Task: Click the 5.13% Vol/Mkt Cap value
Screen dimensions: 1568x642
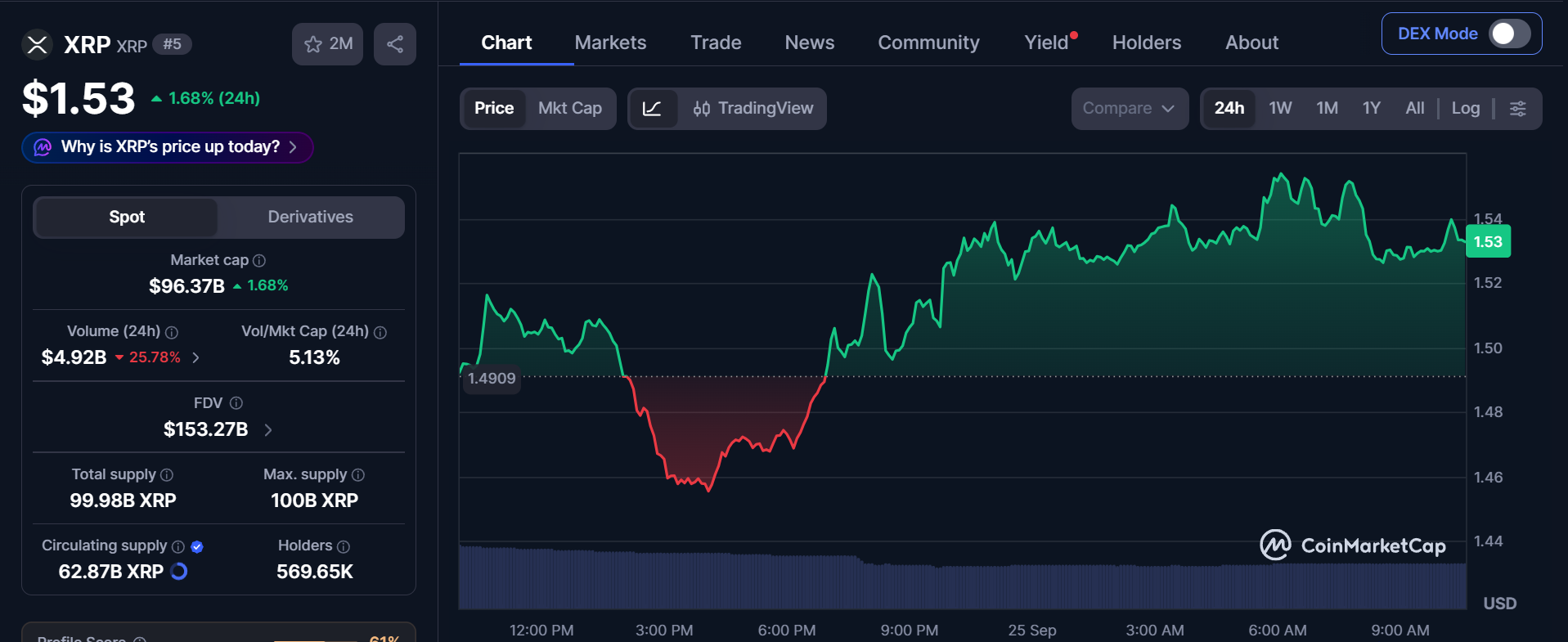Action: click(x=314, y=357)
